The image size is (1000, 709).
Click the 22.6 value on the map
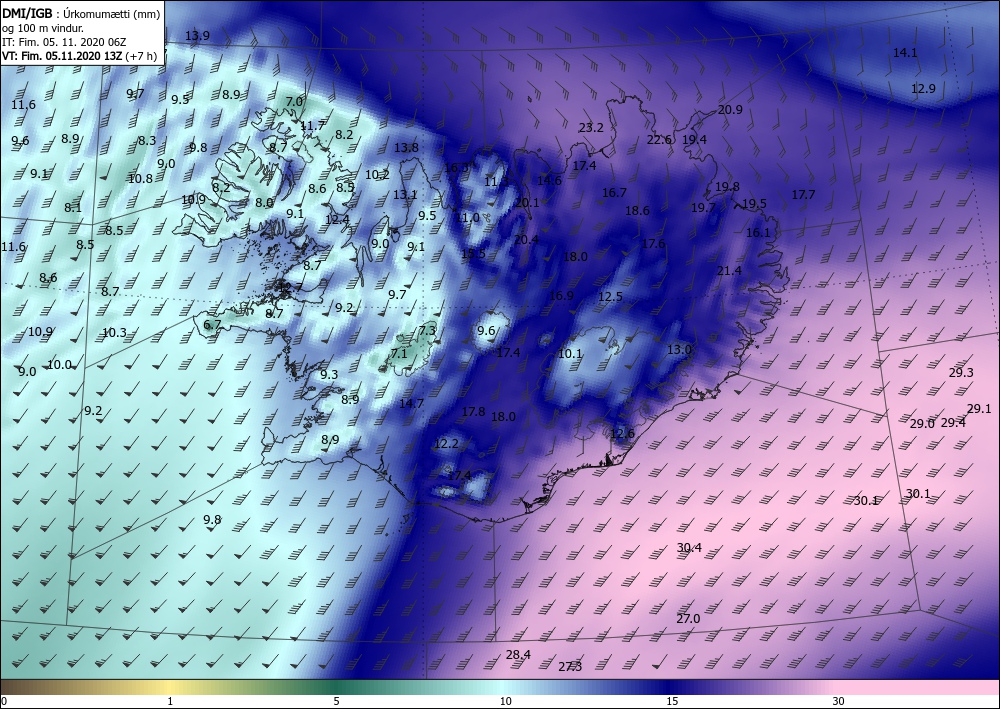pos(659,140)
